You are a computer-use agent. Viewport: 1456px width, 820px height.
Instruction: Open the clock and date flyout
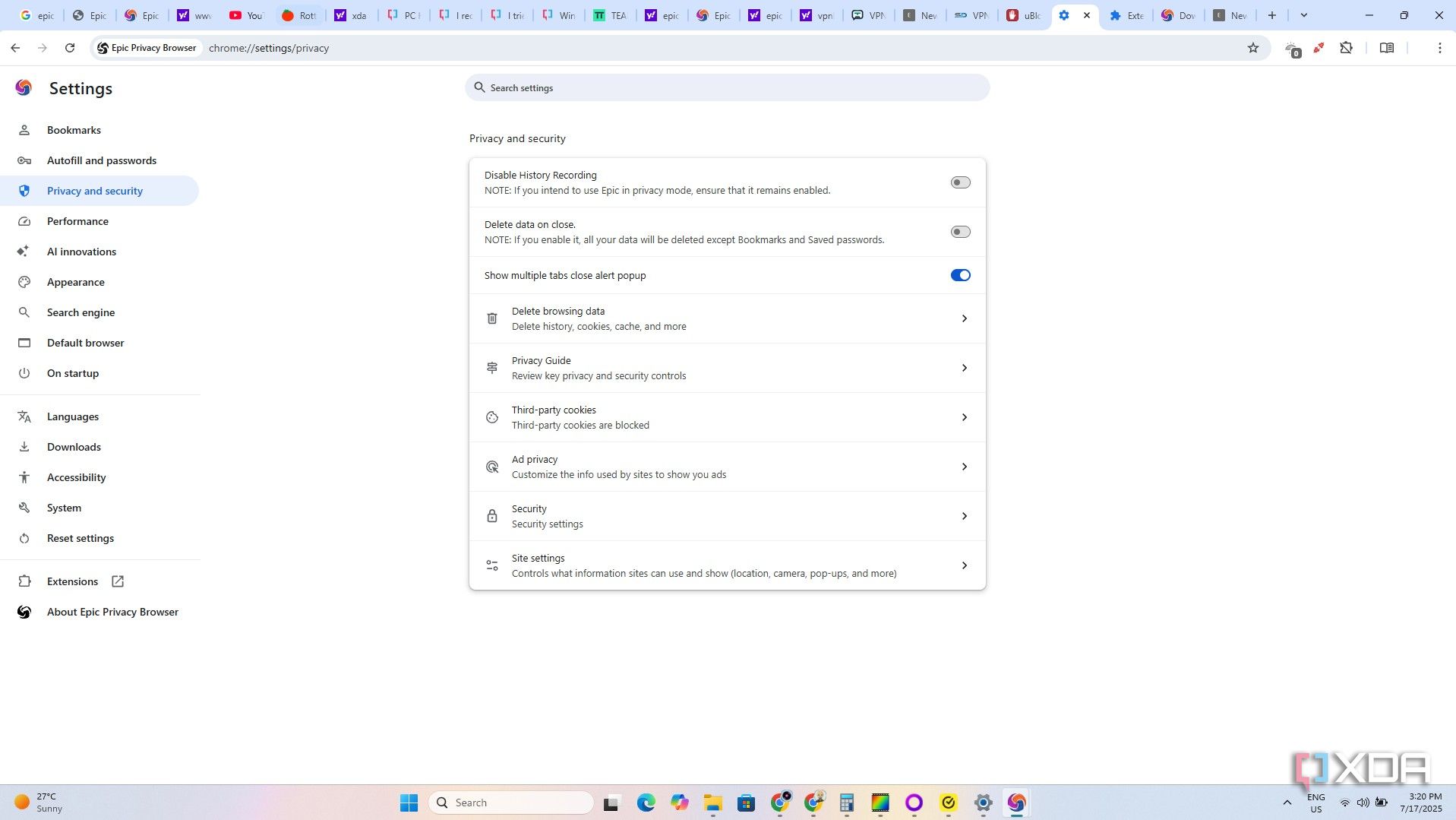click(1420, 803)
